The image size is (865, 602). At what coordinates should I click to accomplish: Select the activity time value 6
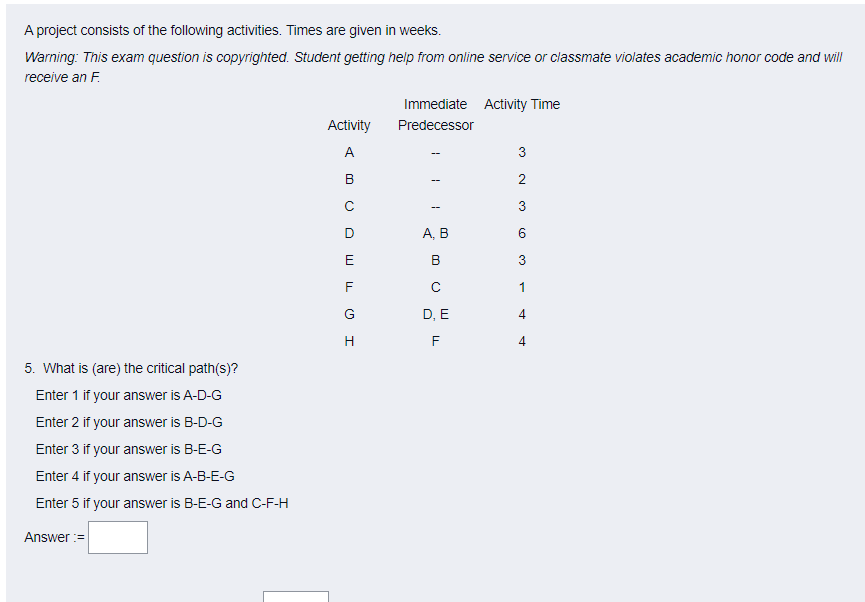click(522, 233)
